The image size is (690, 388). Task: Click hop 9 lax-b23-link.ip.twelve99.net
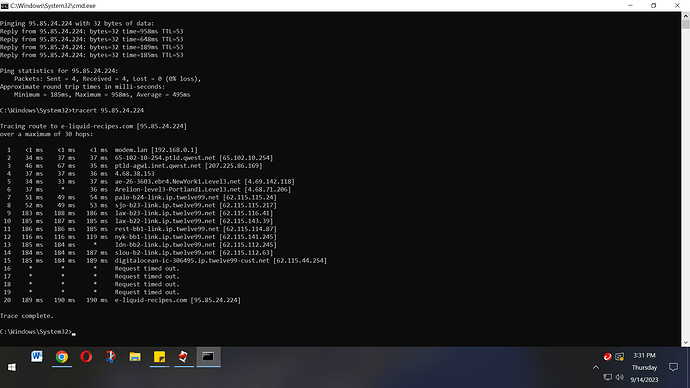coord(194,213)
